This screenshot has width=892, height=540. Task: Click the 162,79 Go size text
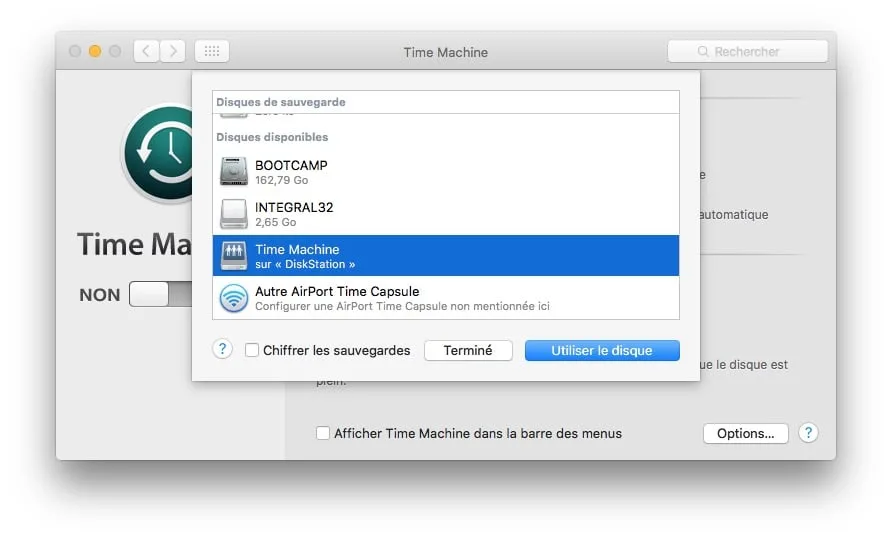(282, 180)
